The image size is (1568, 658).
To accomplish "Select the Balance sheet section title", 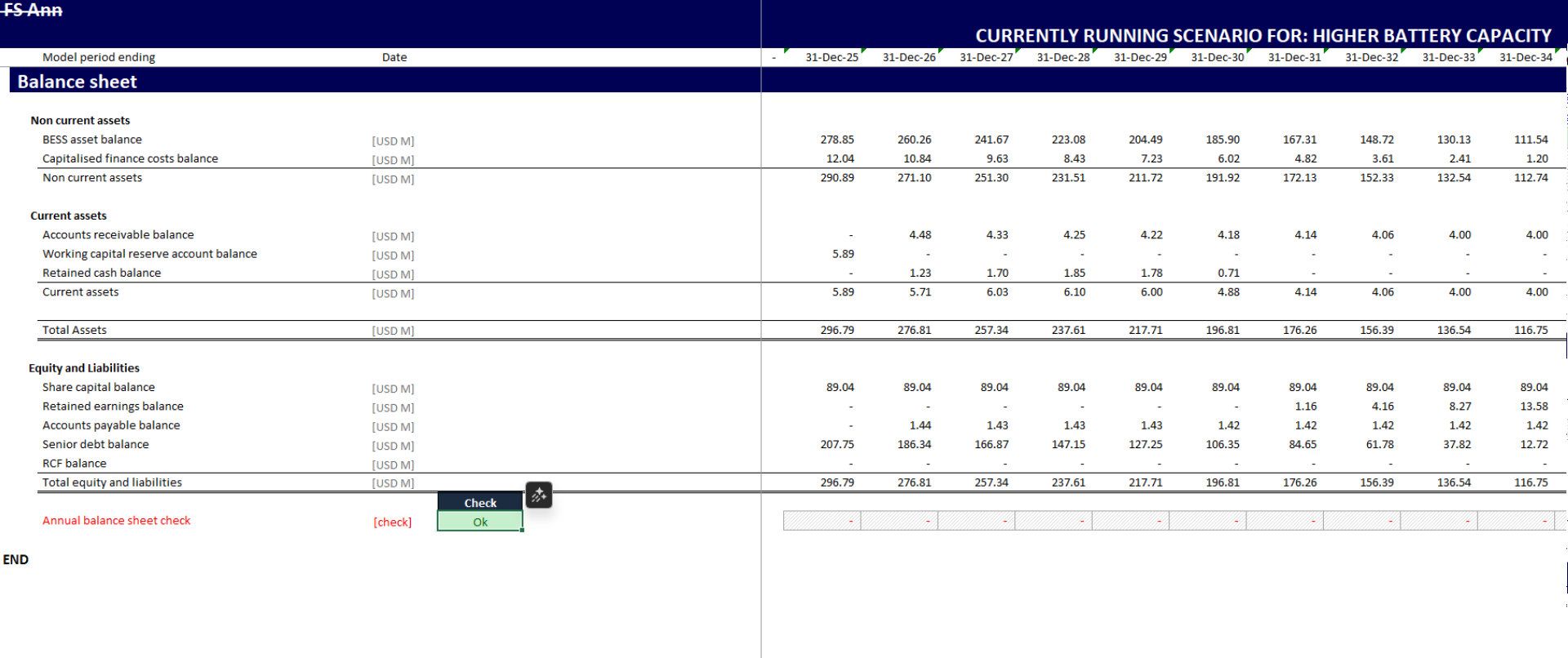I will [x=78, y=82].
